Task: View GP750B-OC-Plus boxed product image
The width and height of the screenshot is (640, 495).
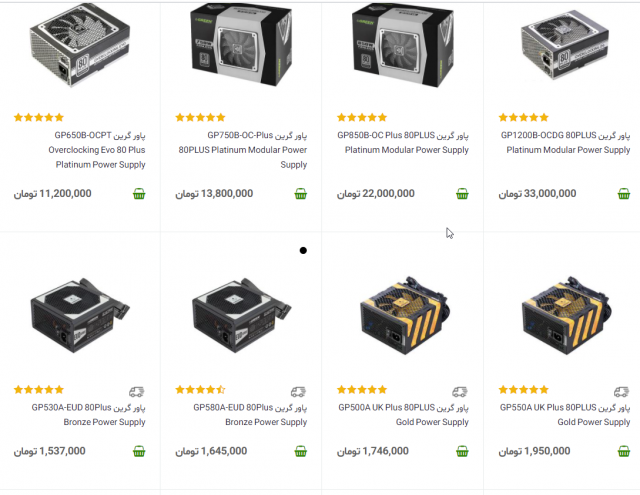Action: (x=242, y=45)
